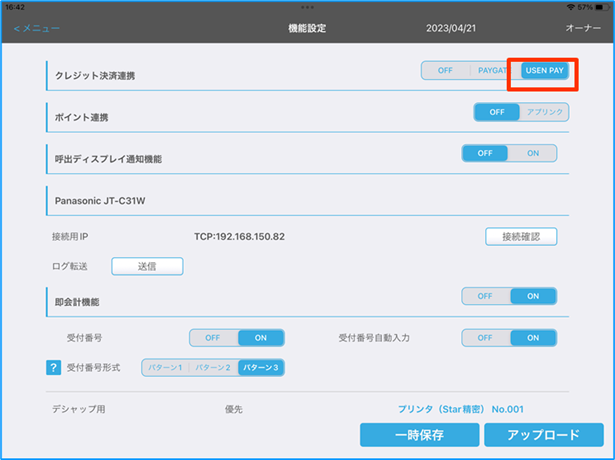Tap the blue question mark help icon

point(54,368)
